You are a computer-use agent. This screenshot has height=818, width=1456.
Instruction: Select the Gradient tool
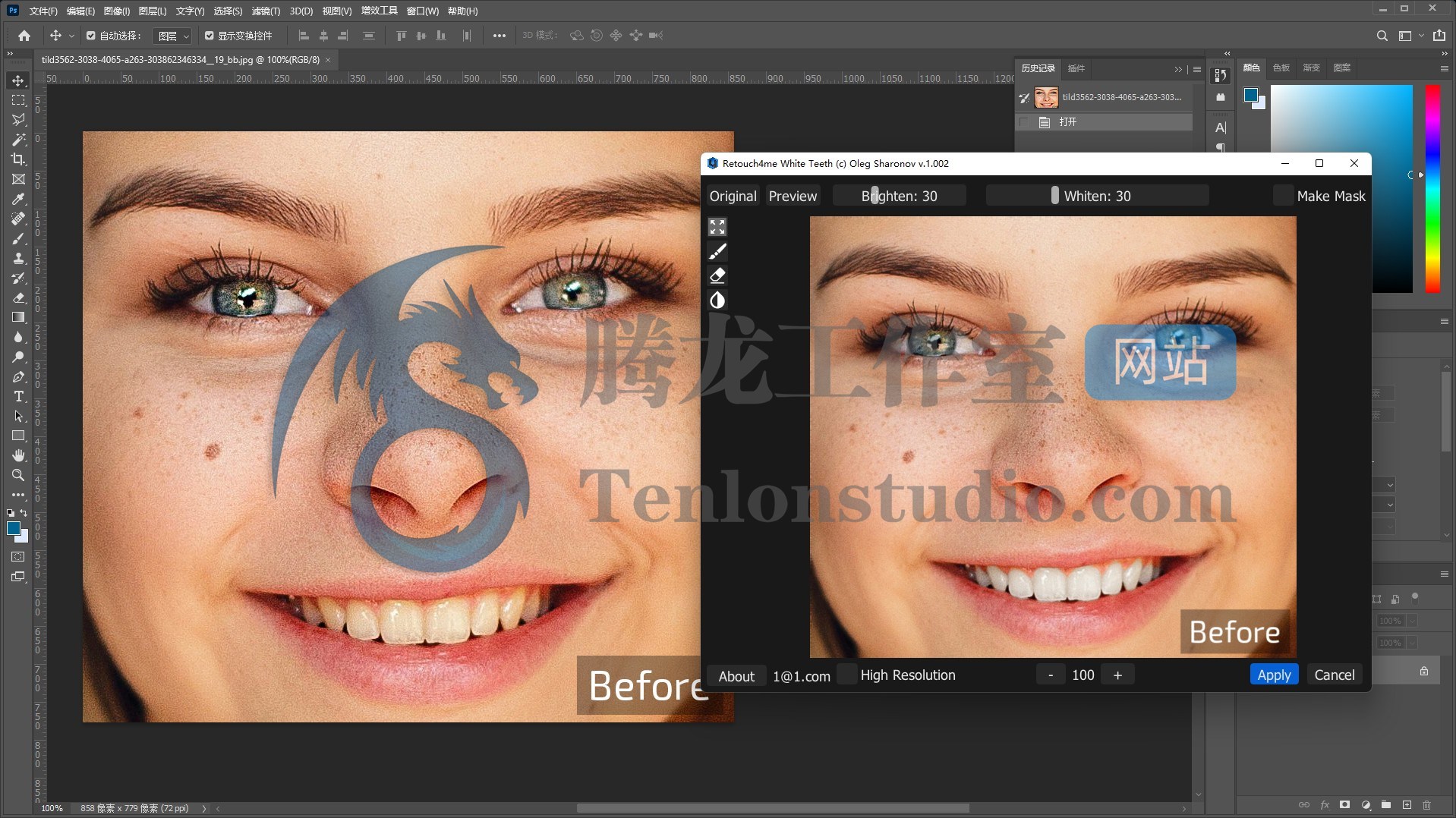tap(18, 317)
